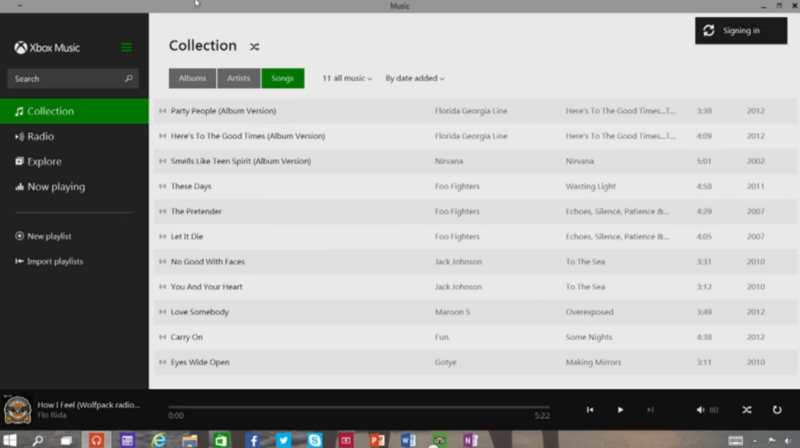The image size is (800, 448).
Task: Open File Explorer from taskbar
Action: [190, 440]
